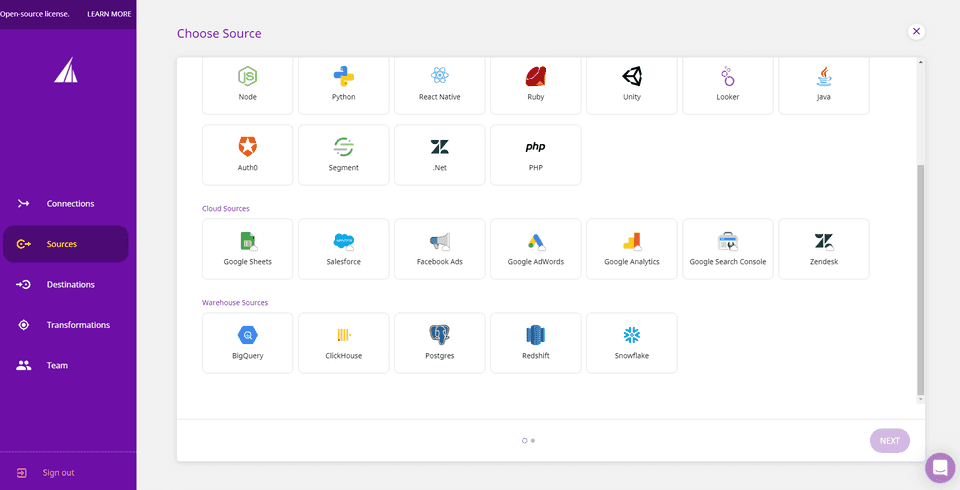Select the Java source card

824,85
